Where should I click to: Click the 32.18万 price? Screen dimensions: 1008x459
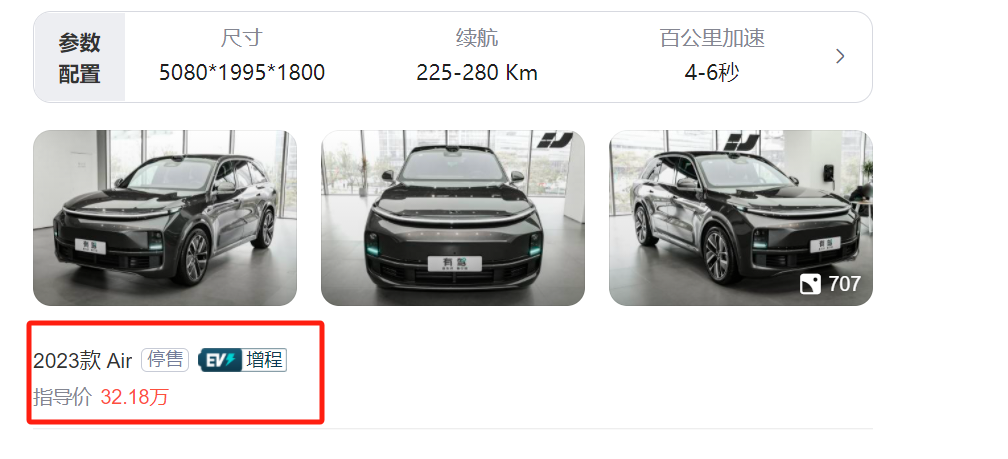[x=134, y=397]
